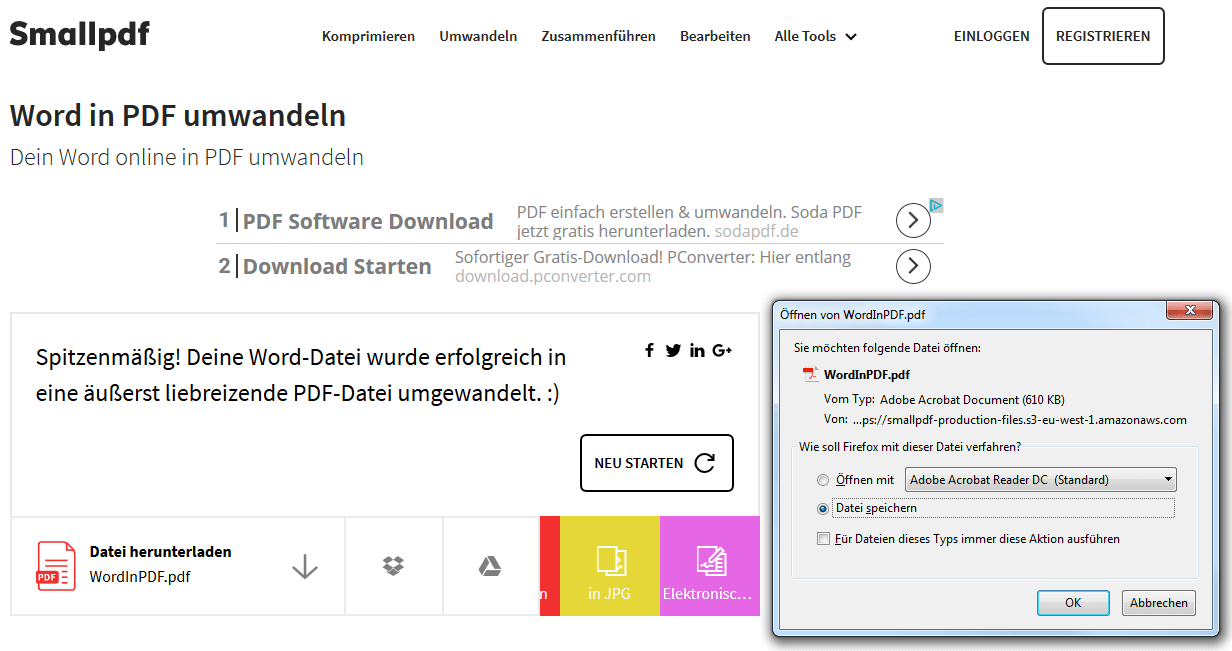The image size is (1232, 651).
Task: Click the NEU STARTEN button
Action: click(657, 463)
